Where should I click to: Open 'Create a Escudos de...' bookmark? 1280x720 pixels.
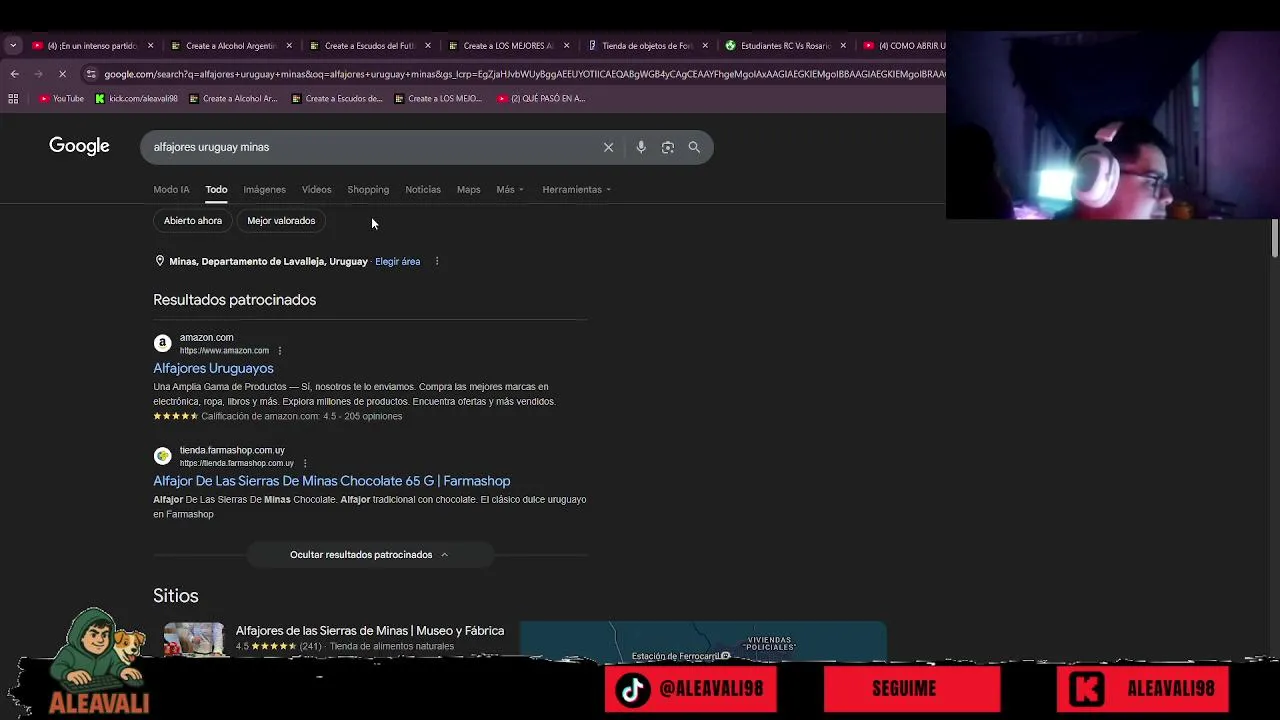(x=337, y=98)
